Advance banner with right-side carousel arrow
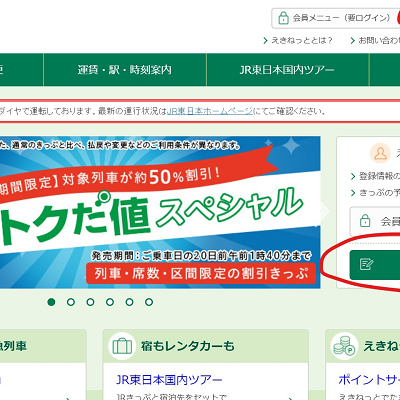The height and width of the screenshot is (400, 400). [324, 211]
